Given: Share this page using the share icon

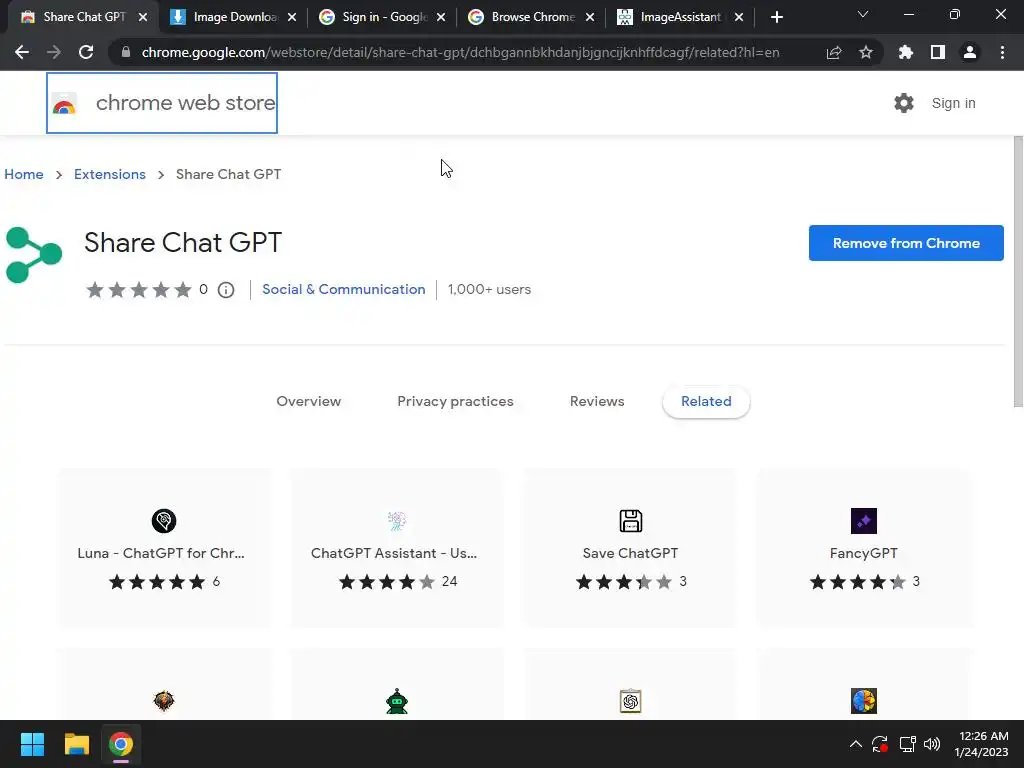Looking at the screenshot, I should (x=834, y=53).
